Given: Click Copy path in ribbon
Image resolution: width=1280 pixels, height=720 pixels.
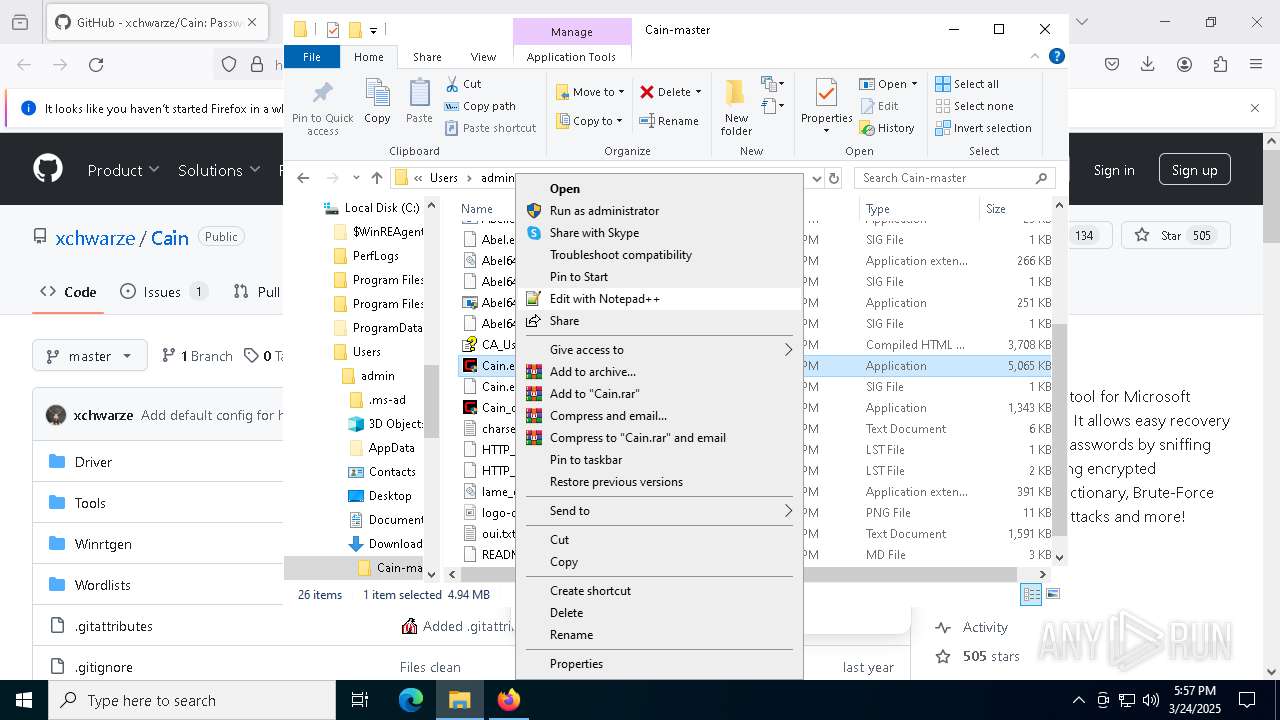Looking at the screenshot, I should [480, 106].
